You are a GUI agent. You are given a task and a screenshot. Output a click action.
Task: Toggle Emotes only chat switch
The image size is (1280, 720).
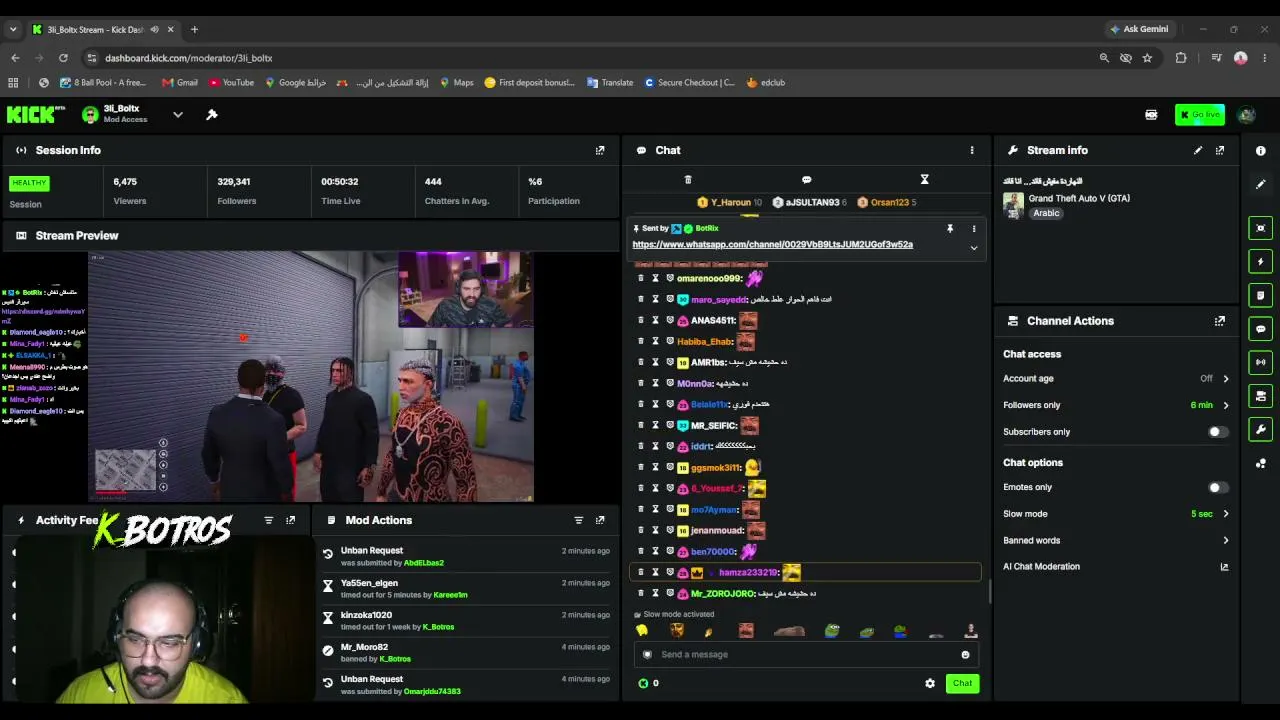pyautogui.click(x=1217, y=487)
